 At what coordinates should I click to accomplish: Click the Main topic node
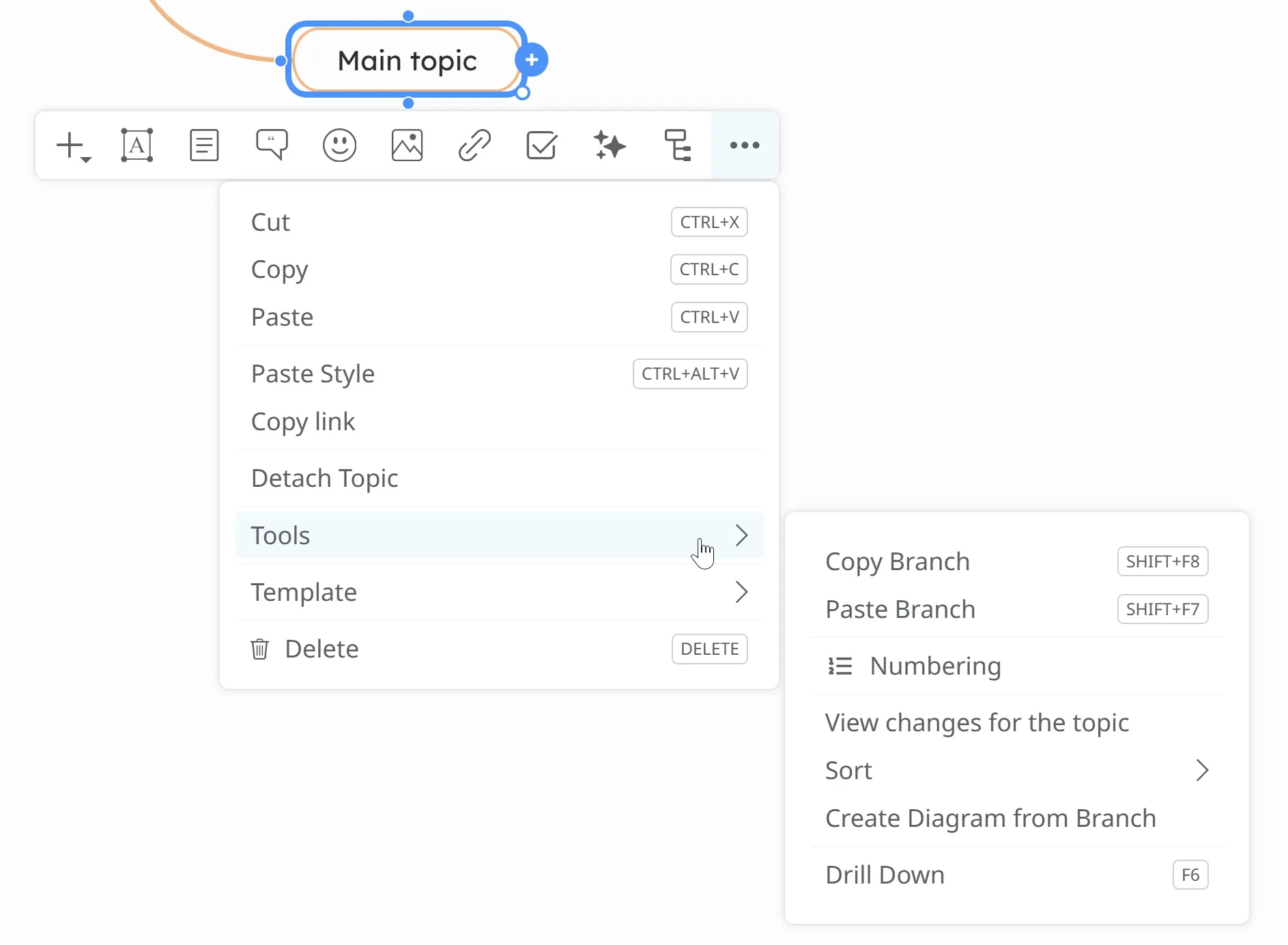click(x=407, y=60)
